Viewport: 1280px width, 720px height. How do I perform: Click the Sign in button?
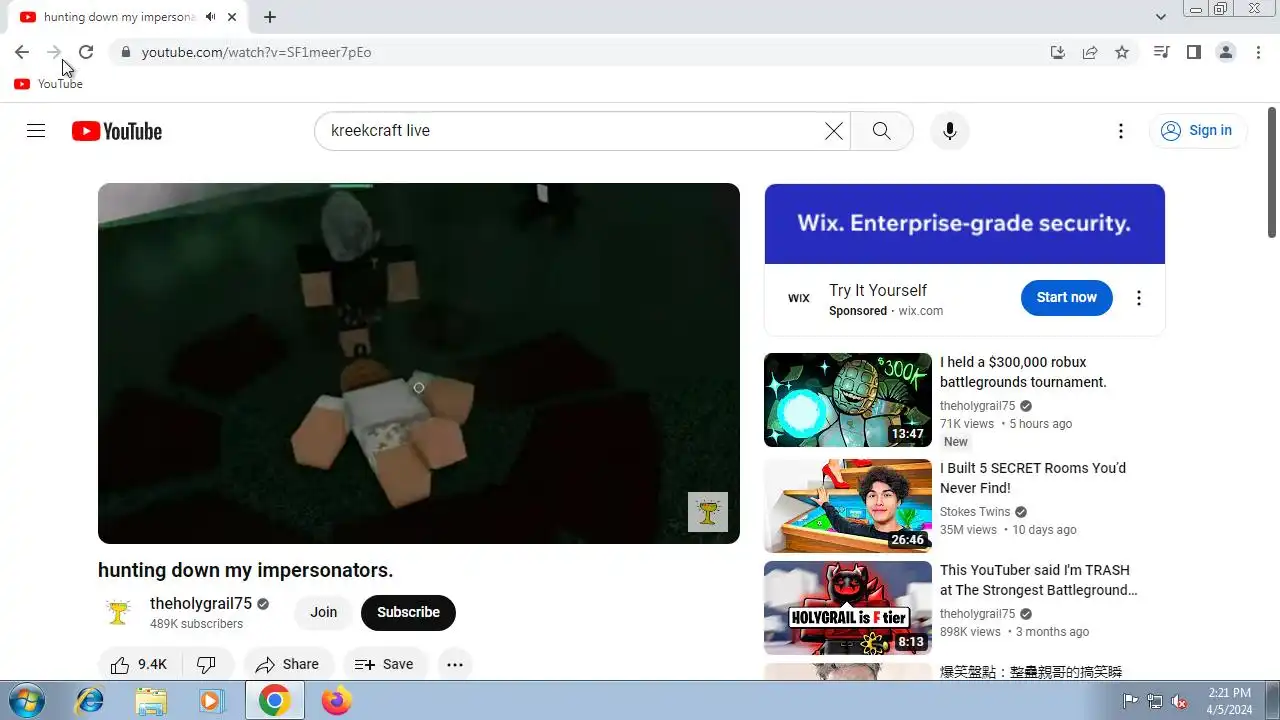[x=1197, y=131]
